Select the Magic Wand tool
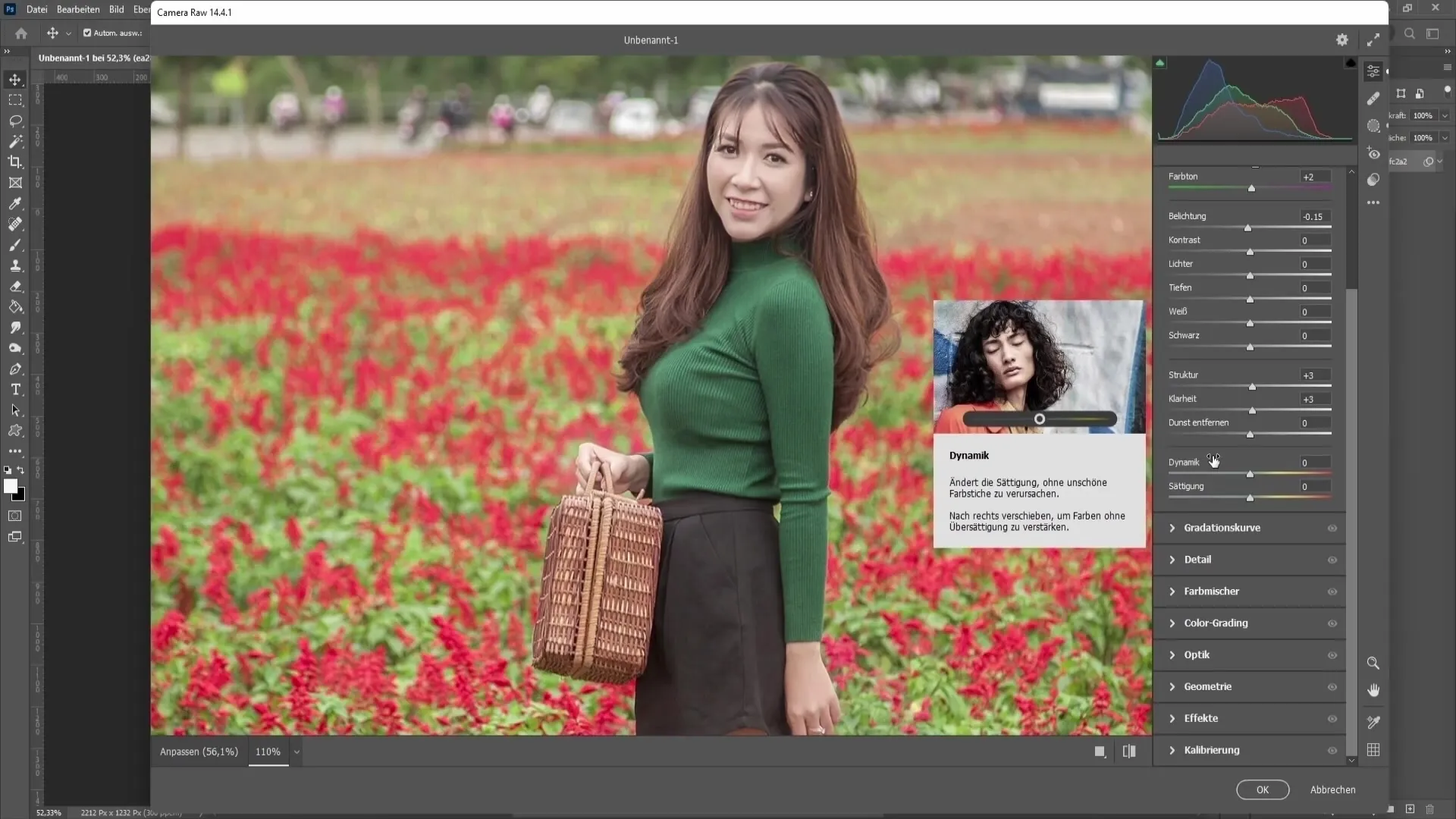Viewport: 1456px width, 819px height. click(x=15, y=141)
